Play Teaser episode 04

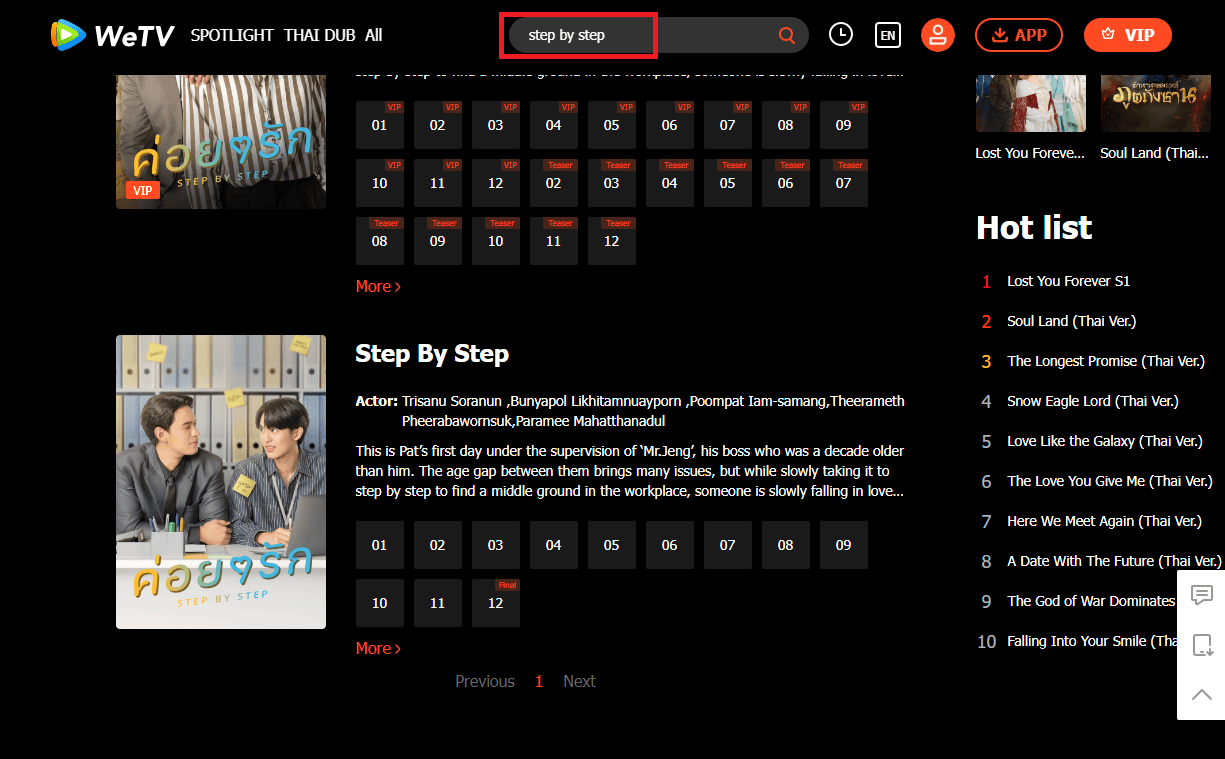670,183
